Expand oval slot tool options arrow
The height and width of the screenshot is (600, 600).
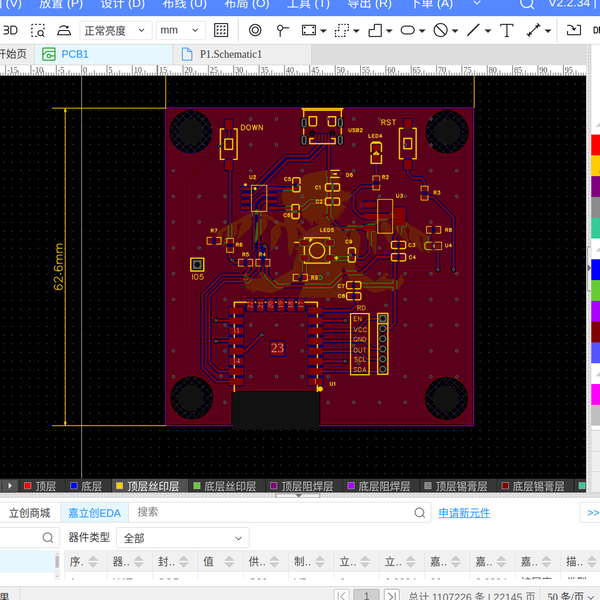coord(422,31)
